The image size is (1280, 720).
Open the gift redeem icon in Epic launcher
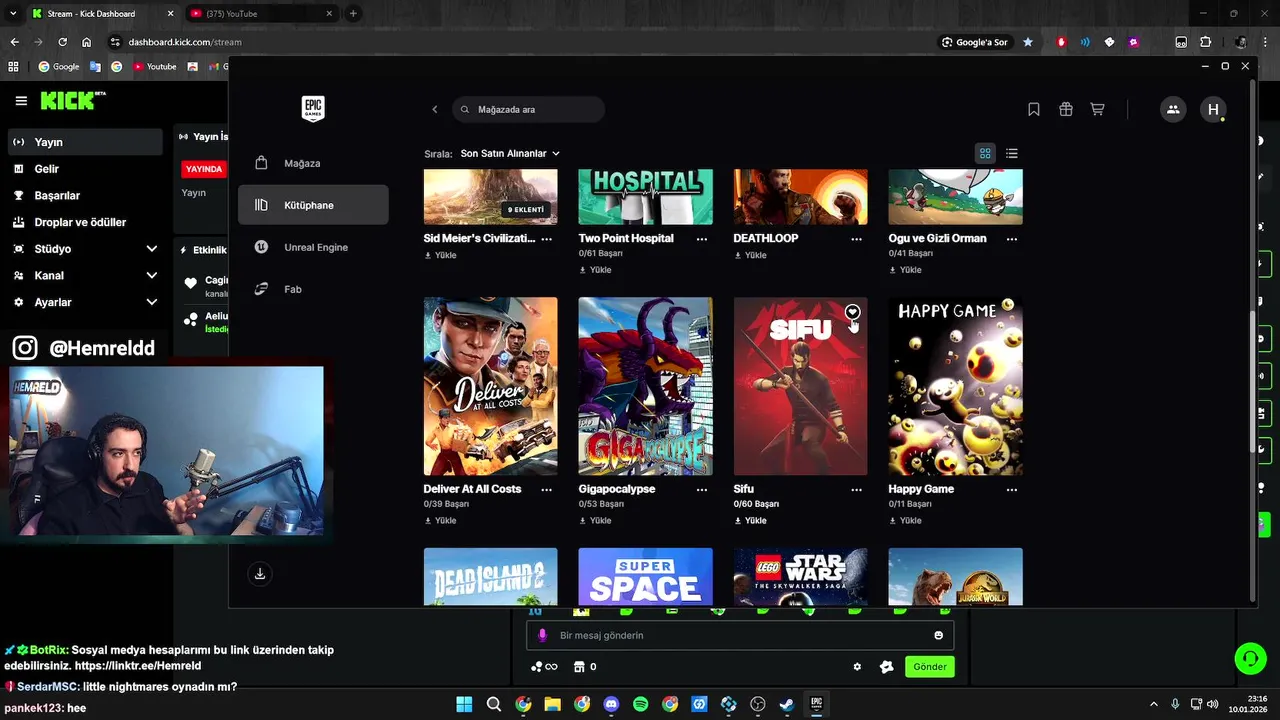click(1066, 110)
